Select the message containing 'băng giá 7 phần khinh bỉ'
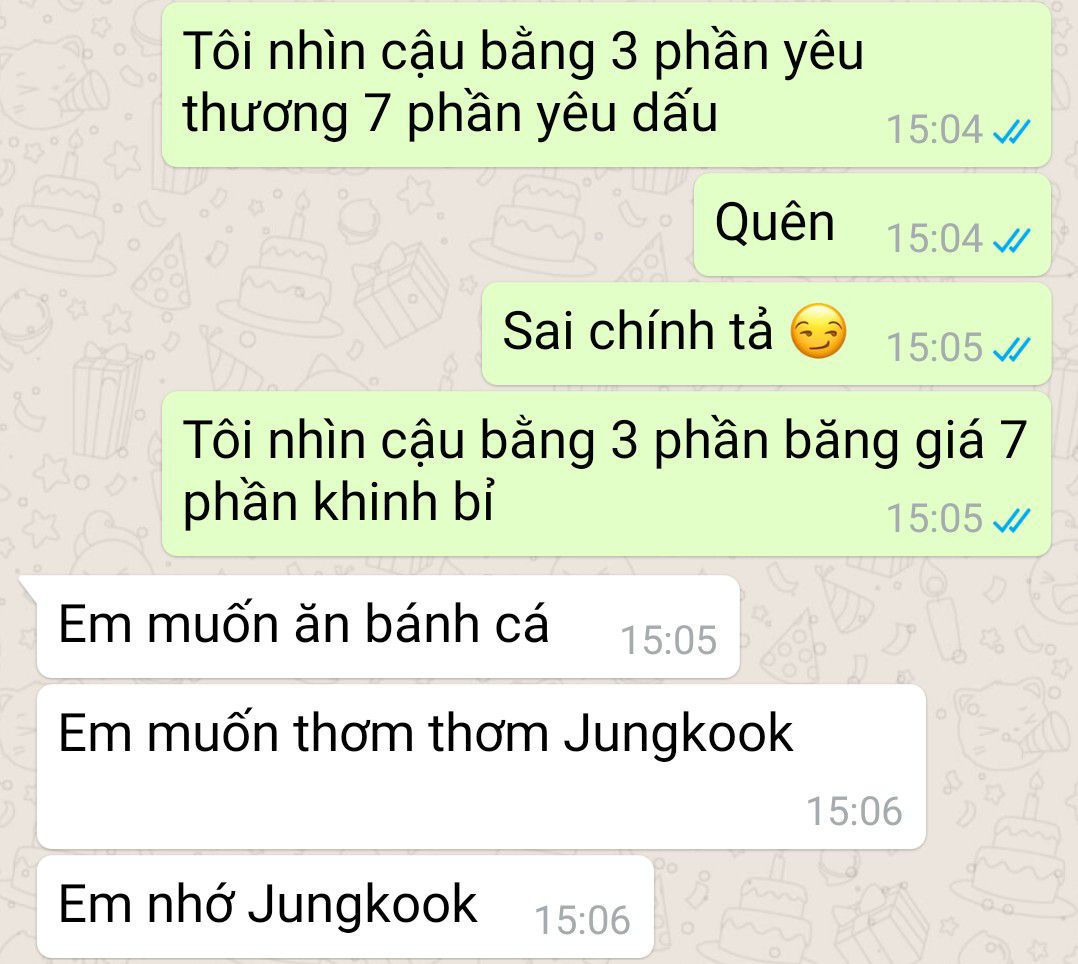The height and width of the screenshot is (964, 1078). pyautogui.click(x=605, y=472)
